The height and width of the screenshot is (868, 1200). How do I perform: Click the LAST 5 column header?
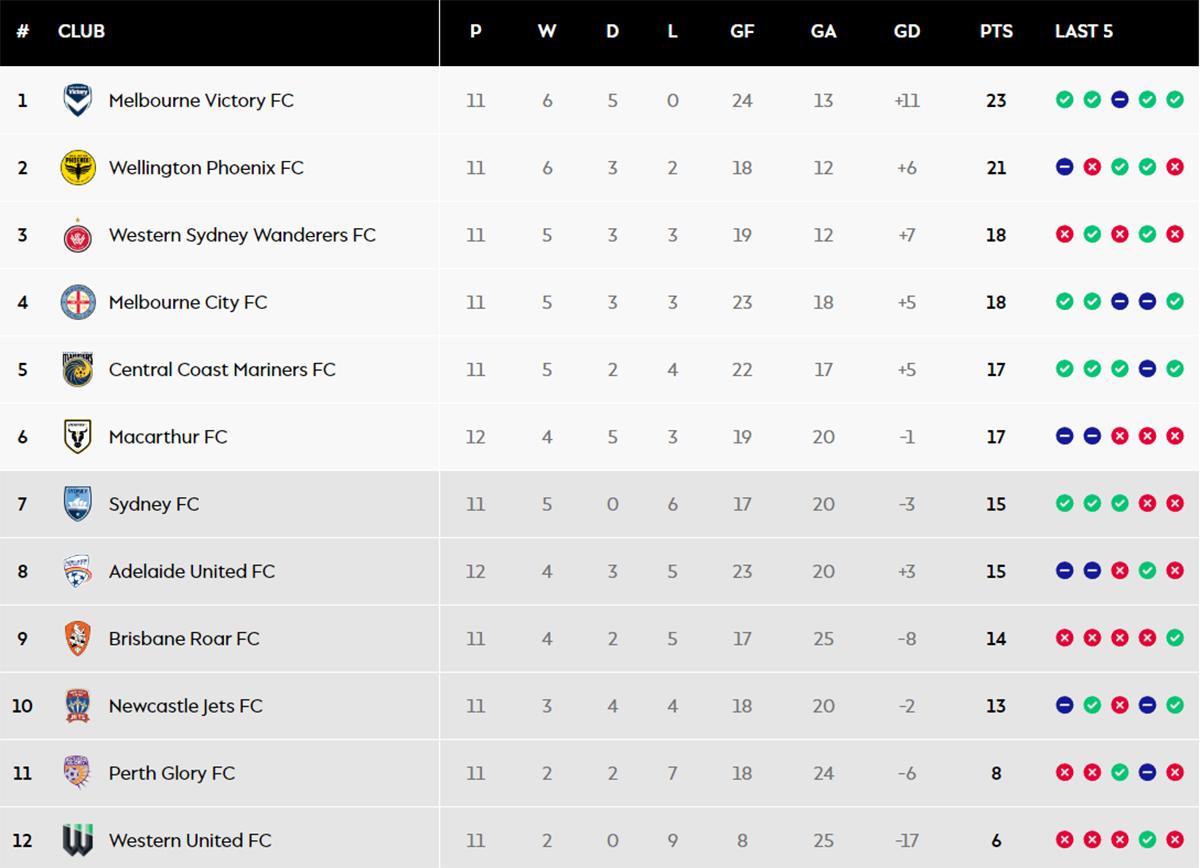pyautogui.click(x=1084, y=31)
